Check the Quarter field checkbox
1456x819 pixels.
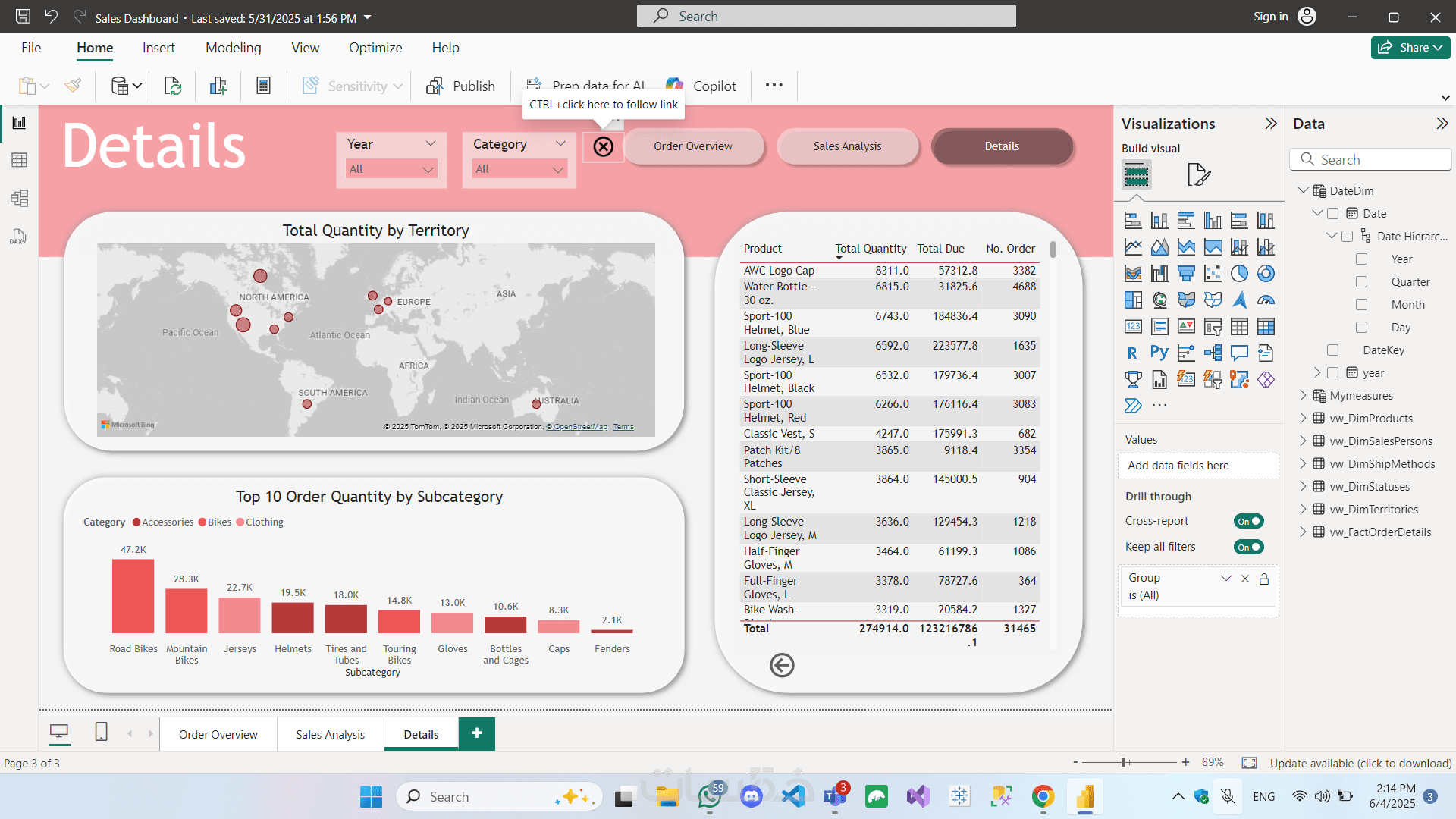click(x=1361, y=282)
